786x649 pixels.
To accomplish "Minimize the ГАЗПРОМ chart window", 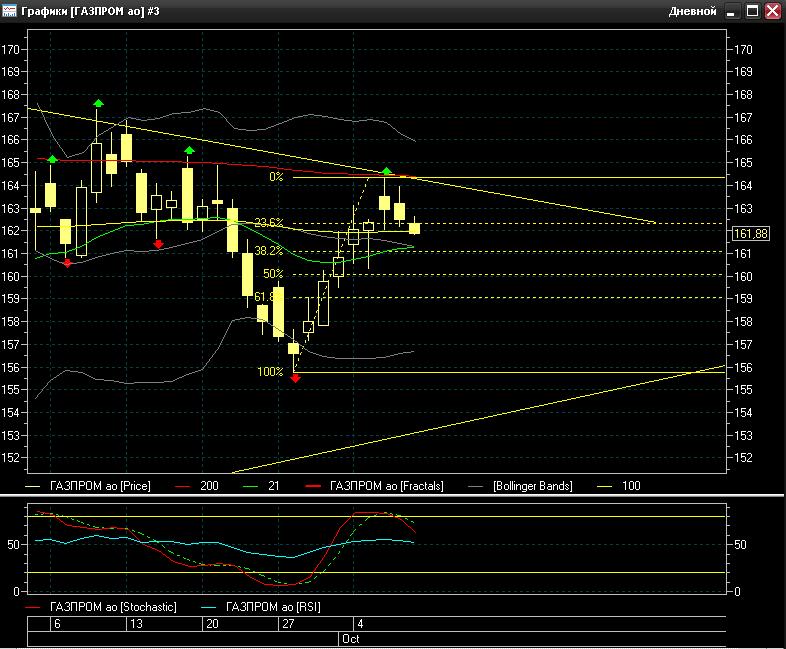I will point(731,11).
